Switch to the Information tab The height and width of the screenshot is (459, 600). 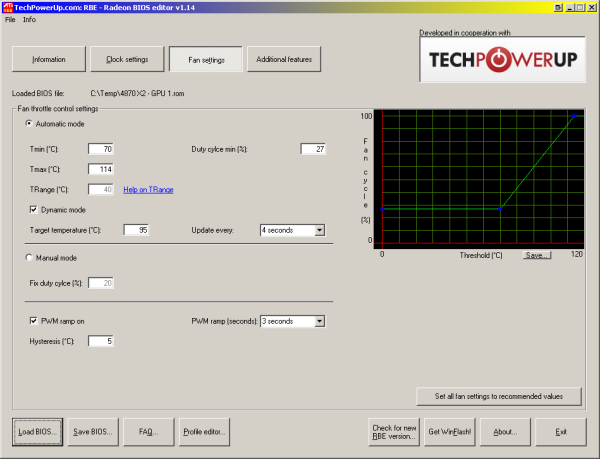point(49,59)
